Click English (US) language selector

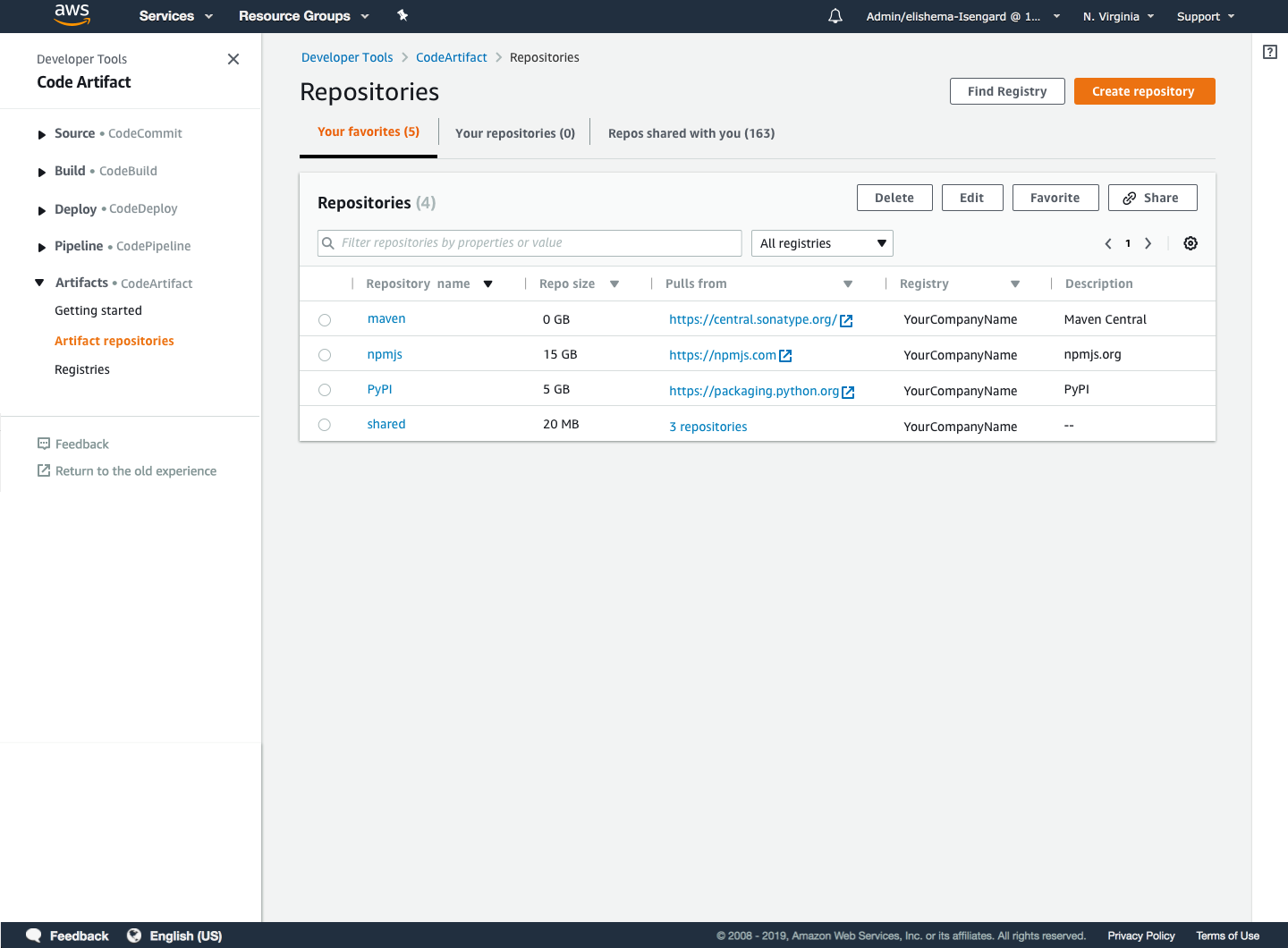(186, 935)
